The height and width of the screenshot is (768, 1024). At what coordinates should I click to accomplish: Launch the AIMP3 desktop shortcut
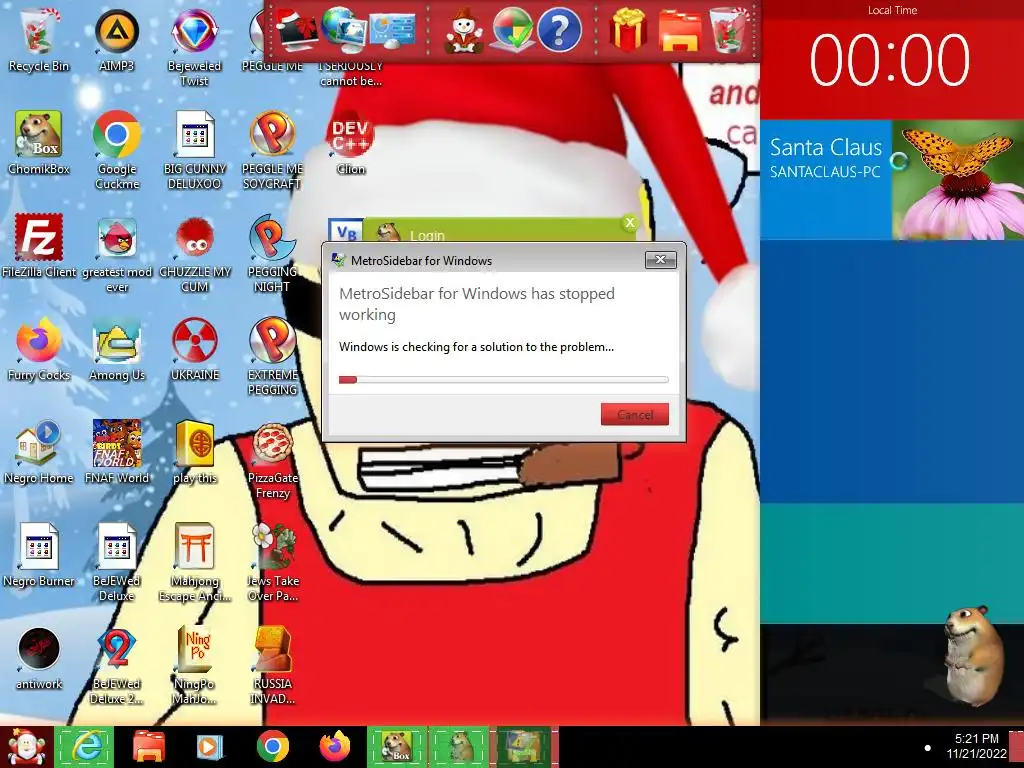tap(116, 40)
